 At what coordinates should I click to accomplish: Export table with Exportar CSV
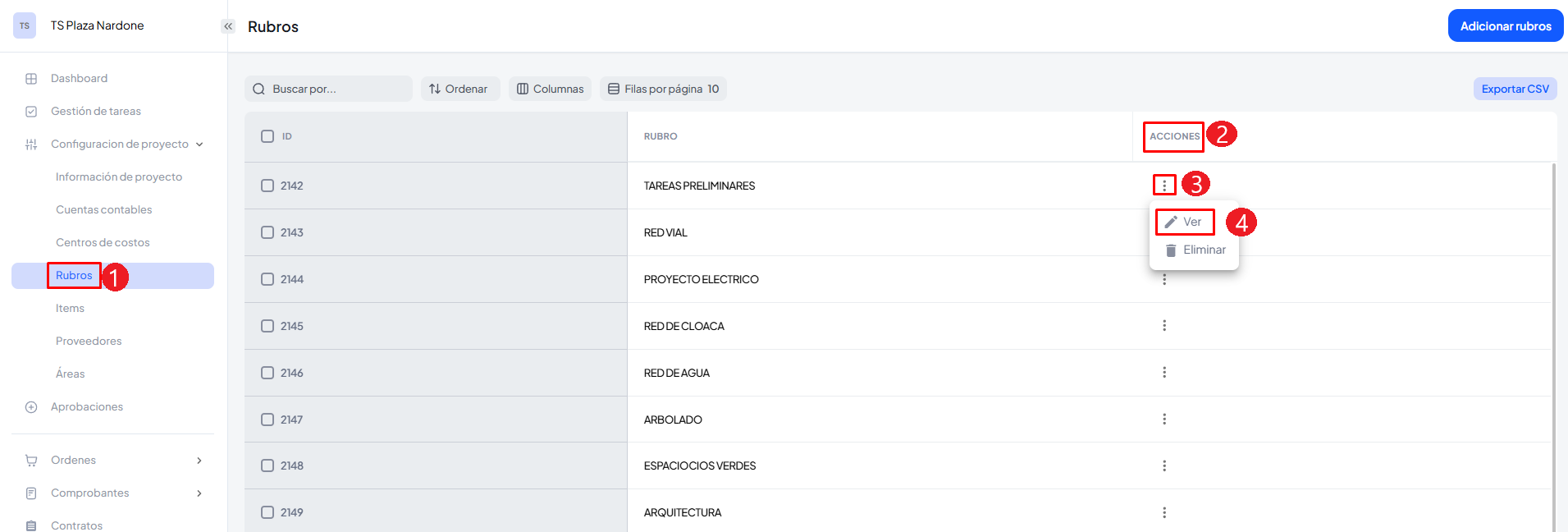coord(1515,89)
